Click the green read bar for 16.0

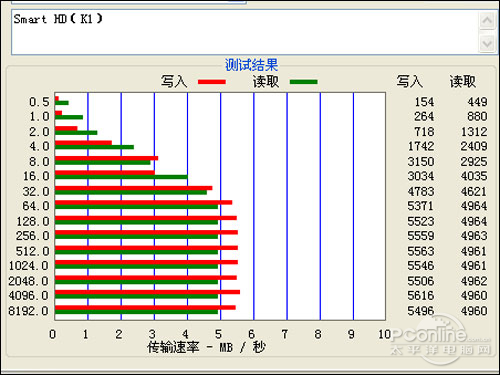click(121, 177)
